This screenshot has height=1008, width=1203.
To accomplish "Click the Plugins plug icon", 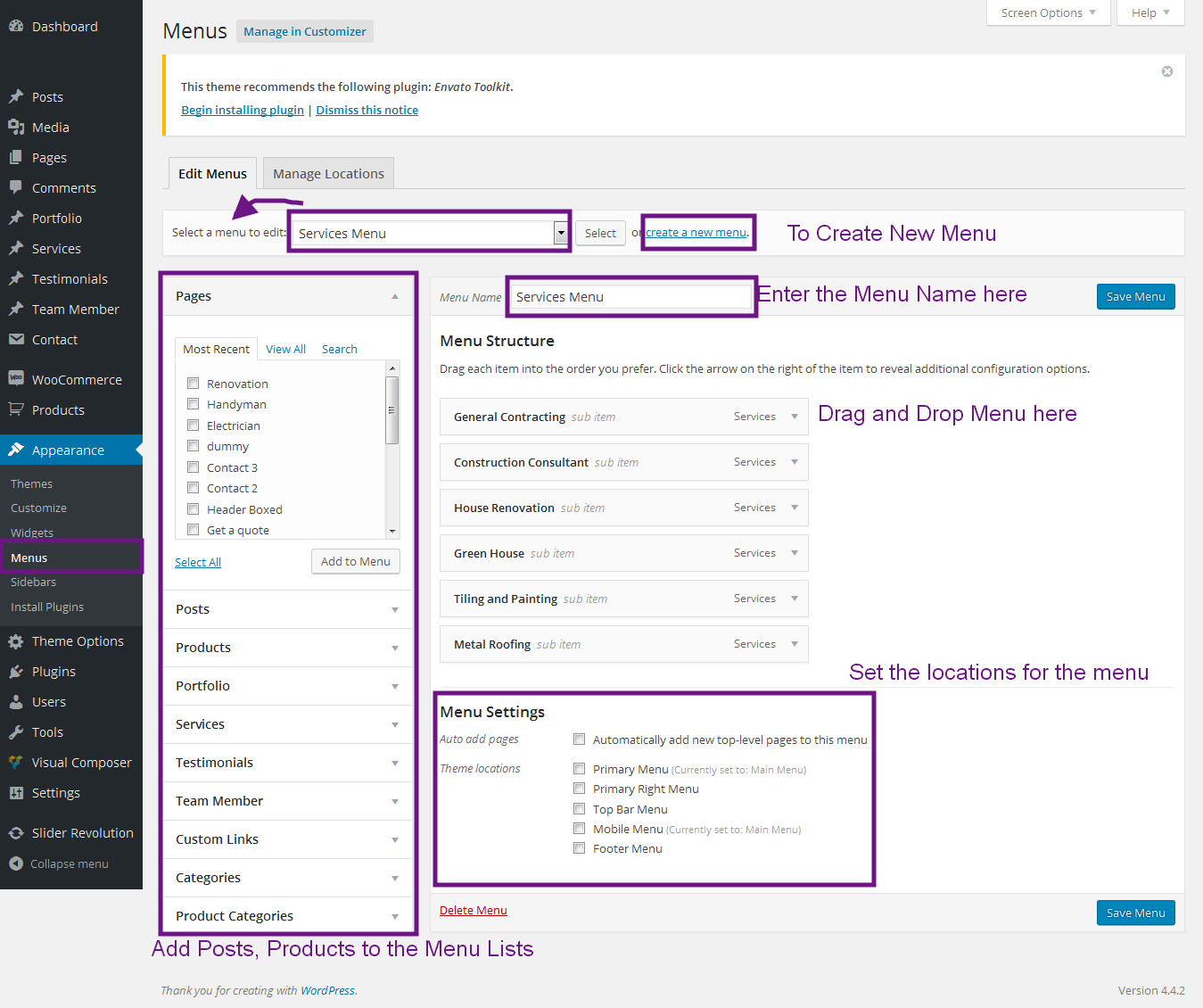I will 16,672.
